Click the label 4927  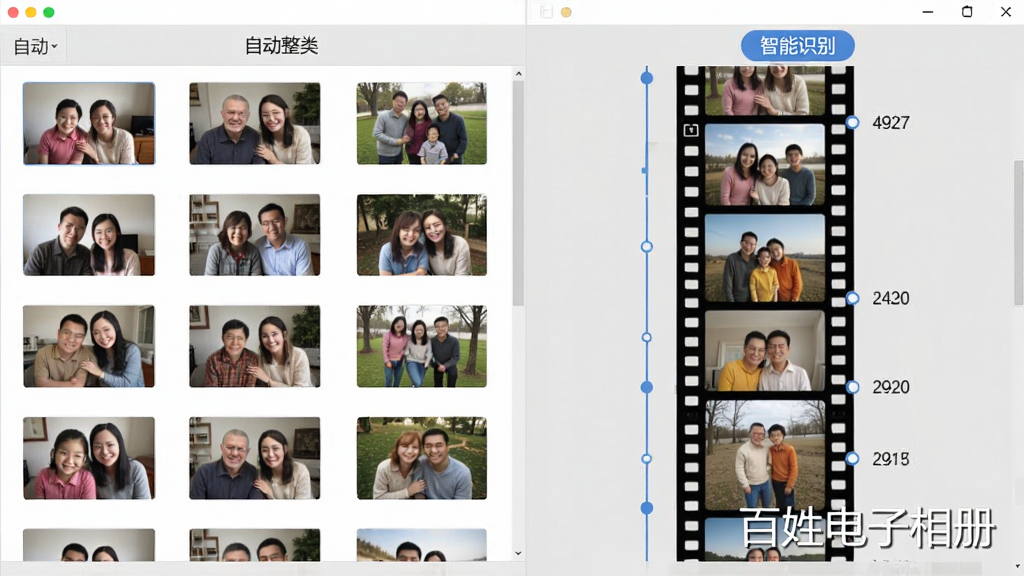[x=891, y=123]
